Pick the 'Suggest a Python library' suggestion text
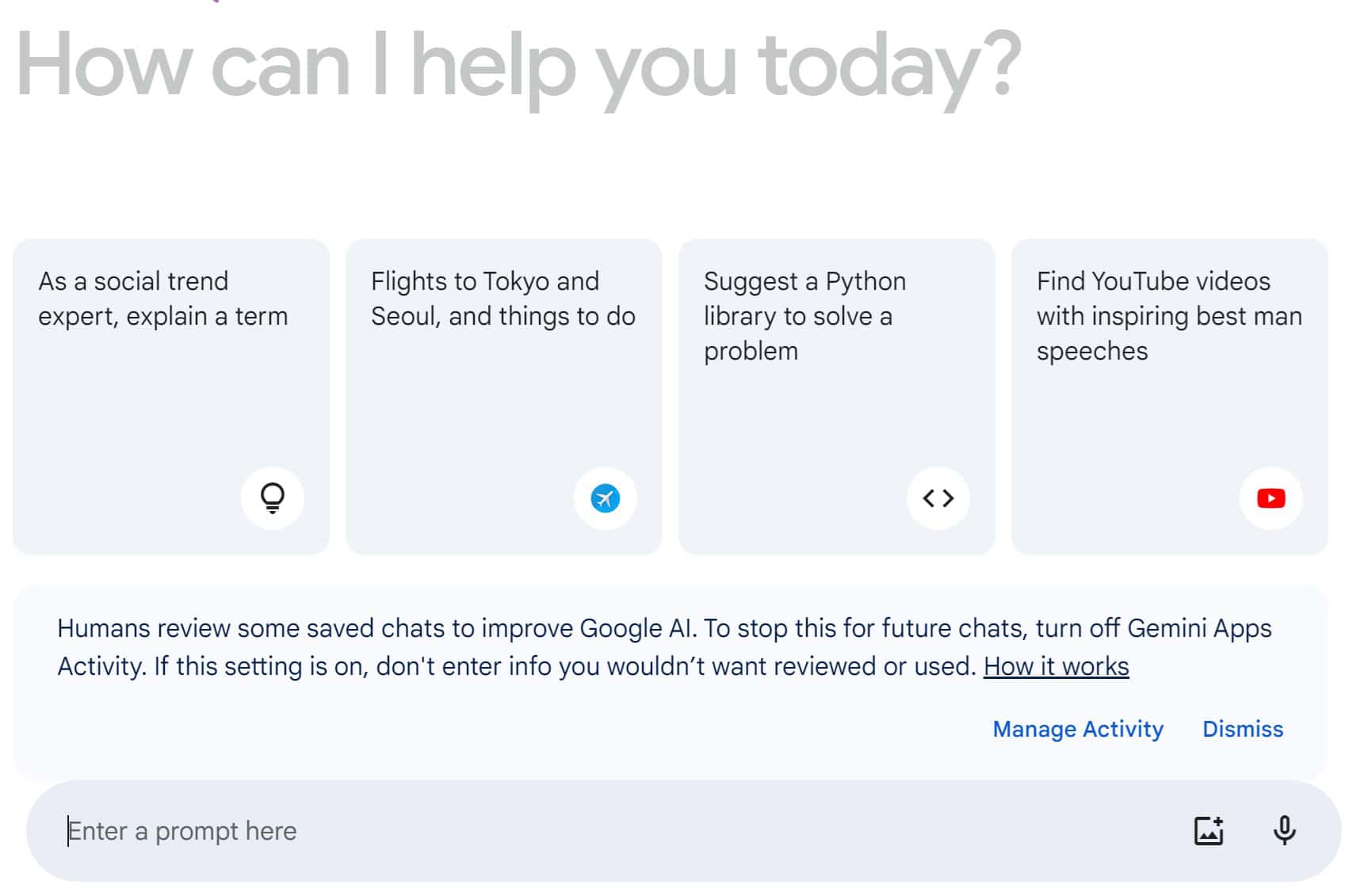The height and width of the screenshot is (896, 1345). click(x=804, y=315)
